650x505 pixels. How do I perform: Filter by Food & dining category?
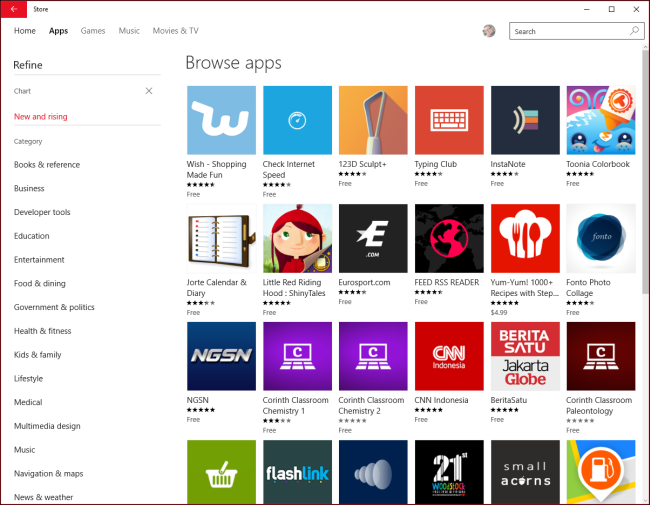click(40, 284)
